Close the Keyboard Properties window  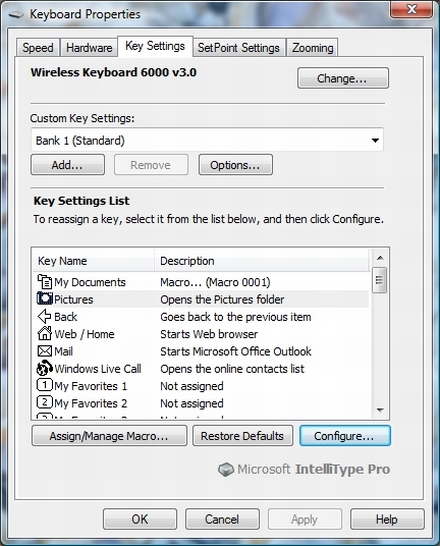click(411, 9)
